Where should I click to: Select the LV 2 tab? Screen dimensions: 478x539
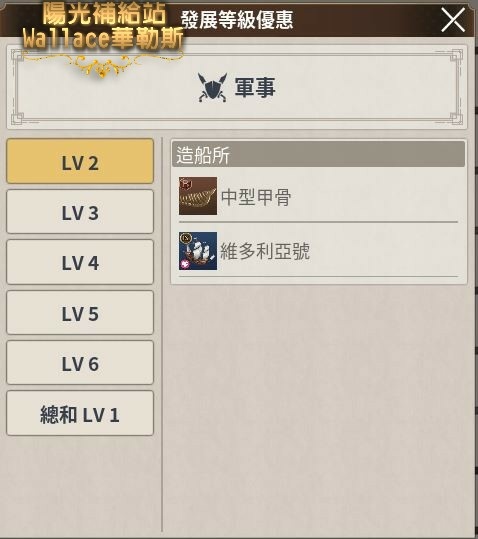(x=80, y=161)
